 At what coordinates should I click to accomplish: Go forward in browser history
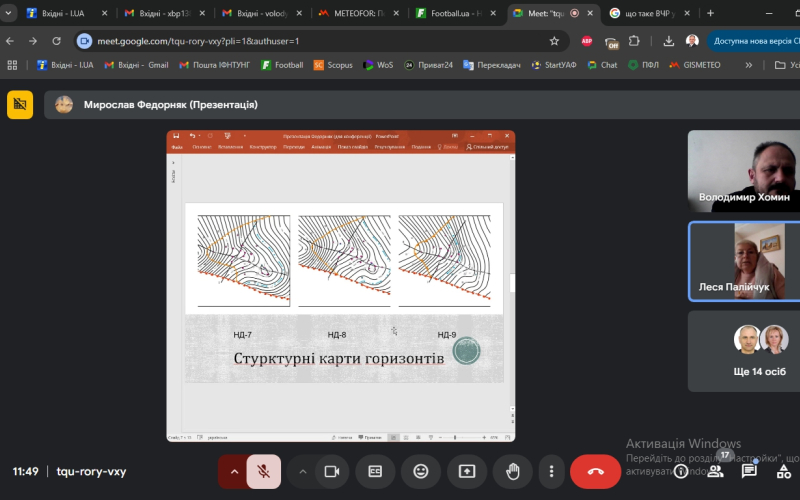[x=33, y=41]
